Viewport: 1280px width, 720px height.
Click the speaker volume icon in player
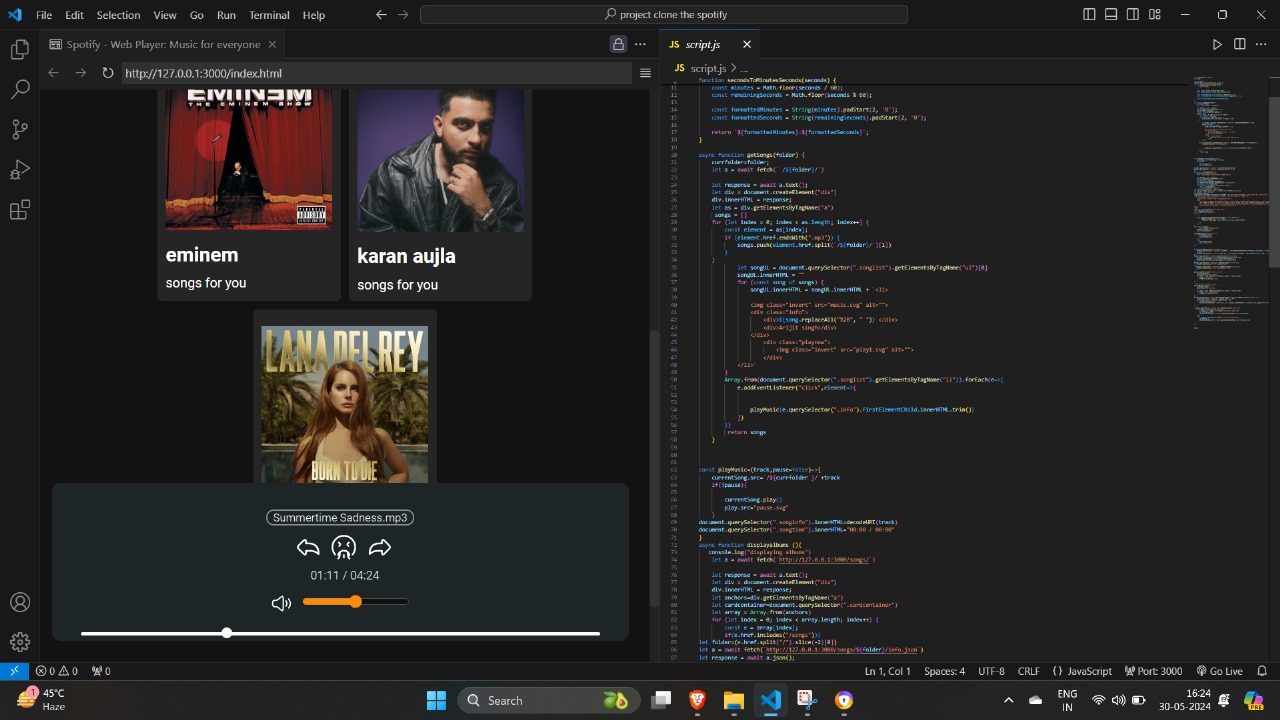281,602
